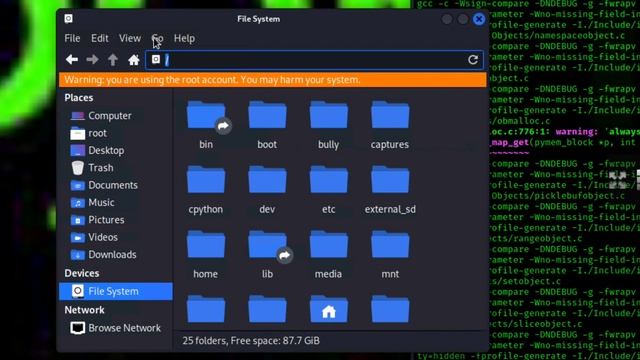Image resolution: width=640 pixels, height=360 pixels.
Task: Reload the folder with refresh icon
Action: 473,60
